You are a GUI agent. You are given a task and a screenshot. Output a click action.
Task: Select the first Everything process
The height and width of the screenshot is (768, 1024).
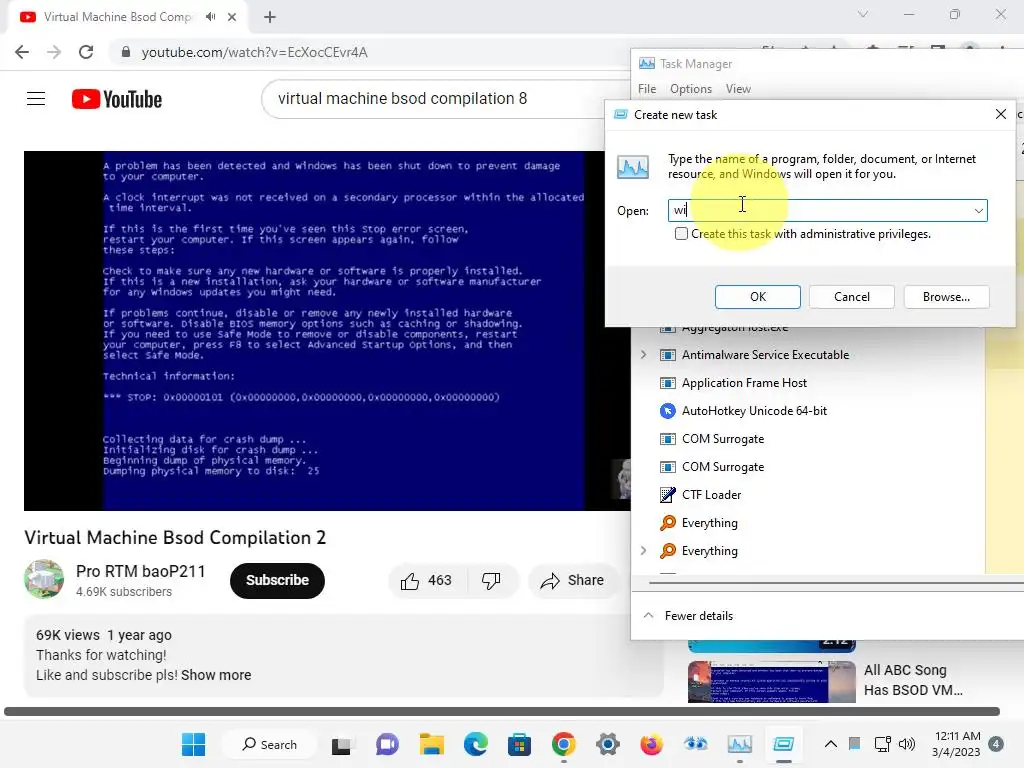click(810, 523)
